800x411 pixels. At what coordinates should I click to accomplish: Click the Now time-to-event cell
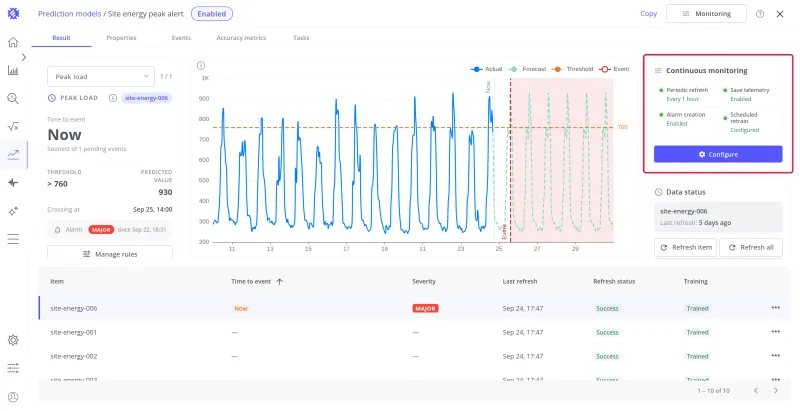point(241,308)
